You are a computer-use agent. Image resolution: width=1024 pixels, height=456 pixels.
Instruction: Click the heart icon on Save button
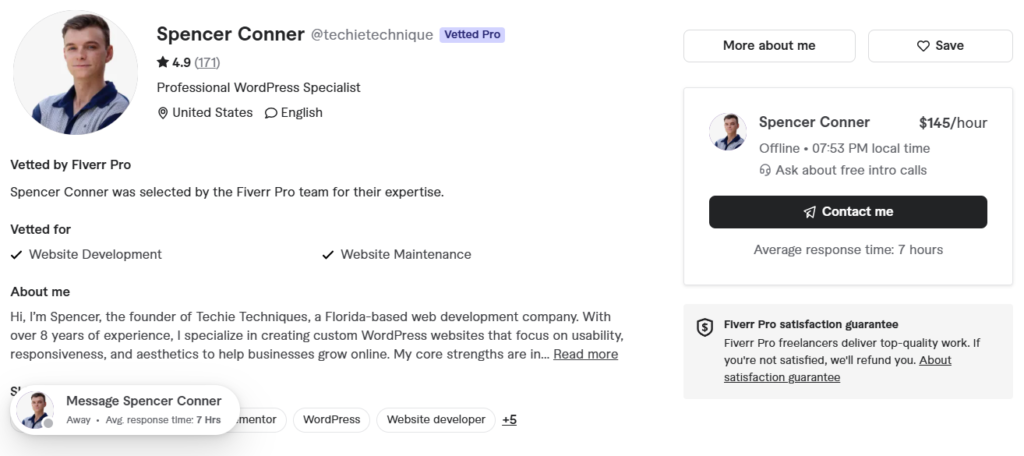(x=923, y=46)
